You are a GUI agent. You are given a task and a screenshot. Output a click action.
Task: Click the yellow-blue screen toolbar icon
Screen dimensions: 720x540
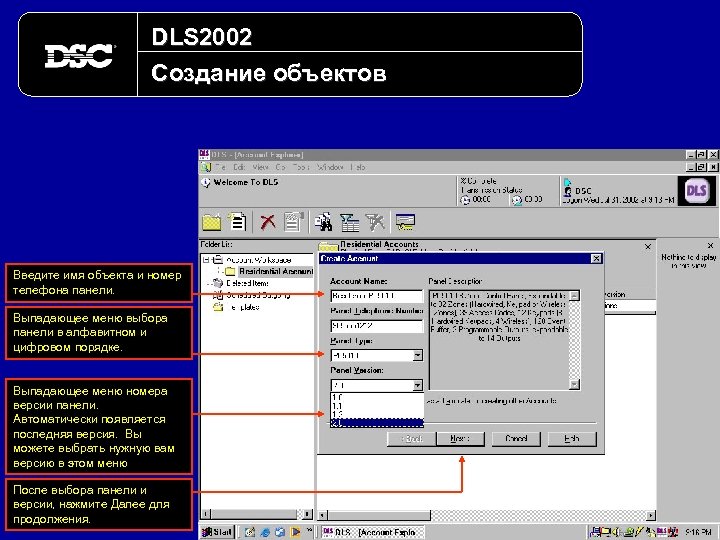[405, 222]
